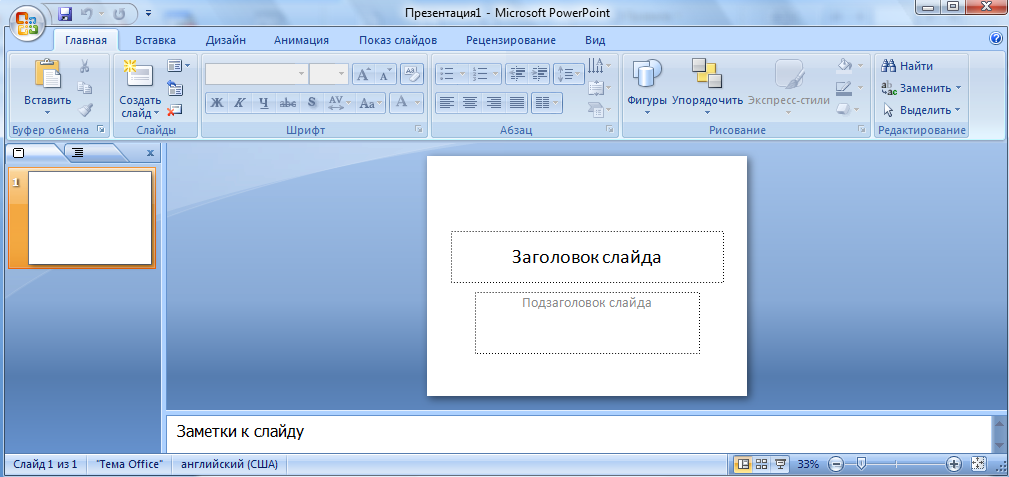This screenshot has height=477, width=1009.
Task: Open Font dialog launcher in Шрифт group
Action: tap(420, 130)
